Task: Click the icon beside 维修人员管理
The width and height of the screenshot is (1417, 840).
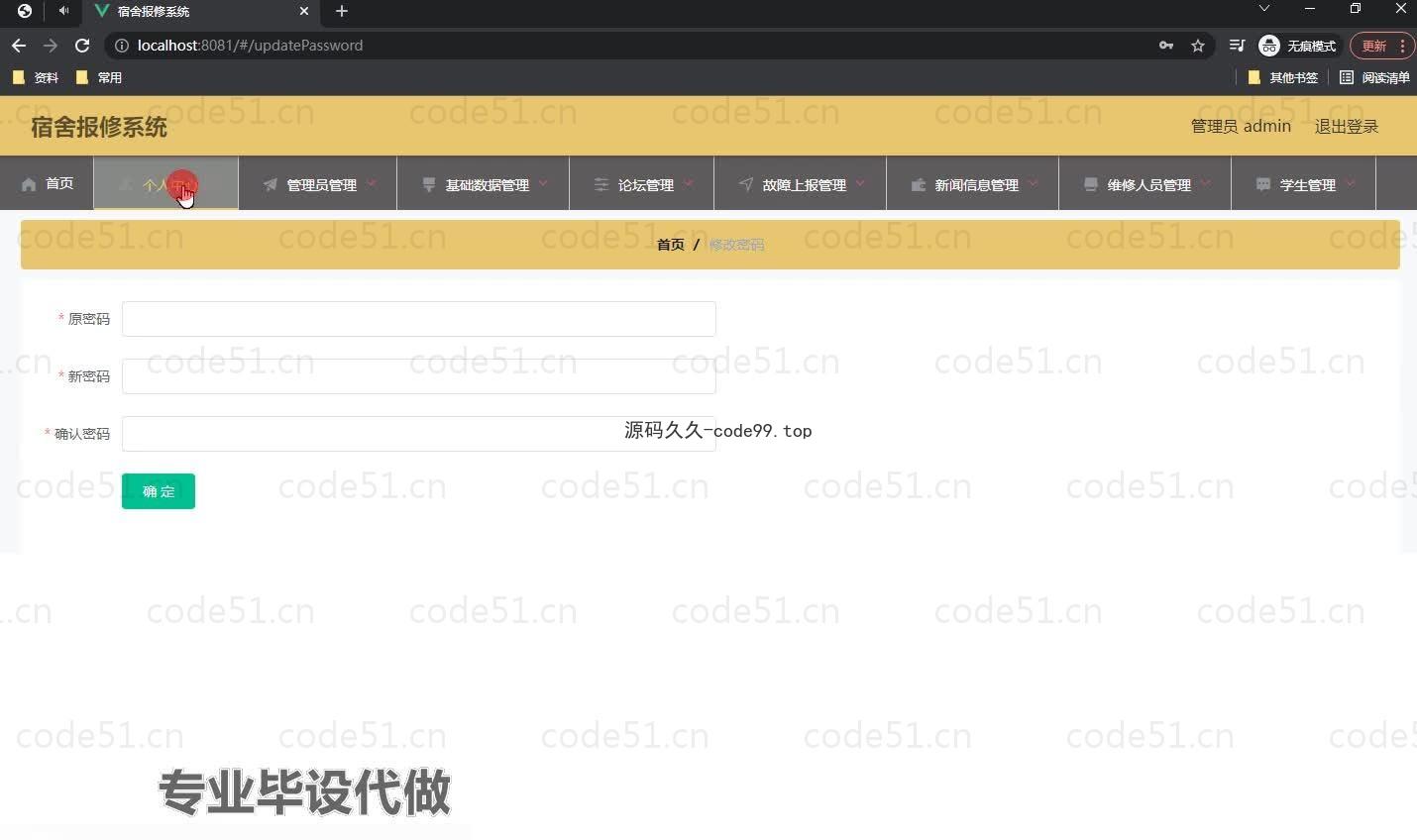Action: [1091, 184]
